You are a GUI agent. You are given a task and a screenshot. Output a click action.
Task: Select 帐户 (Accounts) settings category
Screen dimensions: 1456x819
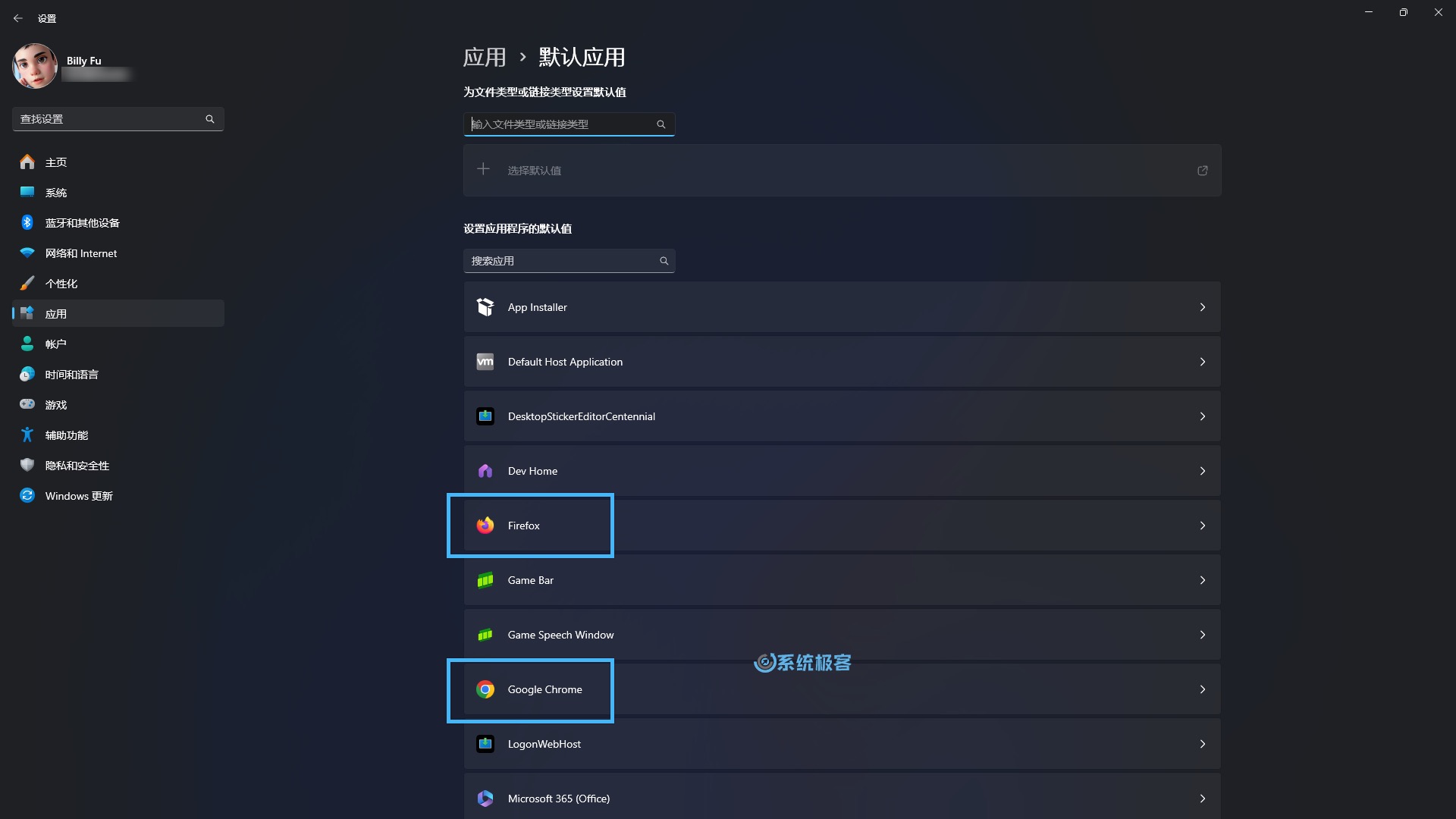click(x=55, y=343)
